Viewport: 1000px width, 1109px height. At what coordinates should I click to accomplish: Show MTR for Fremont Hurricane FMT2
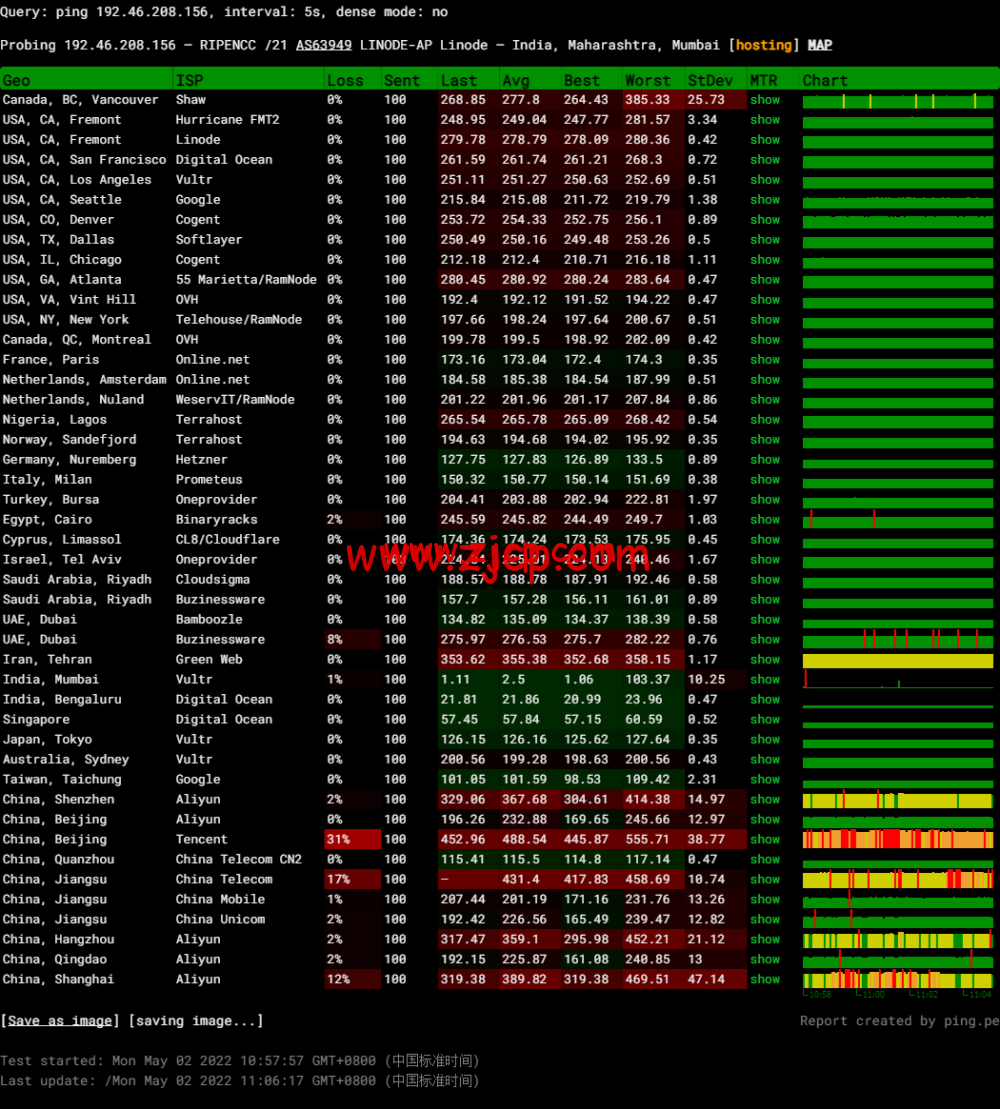pyautogui.click(x=765, y=120)
